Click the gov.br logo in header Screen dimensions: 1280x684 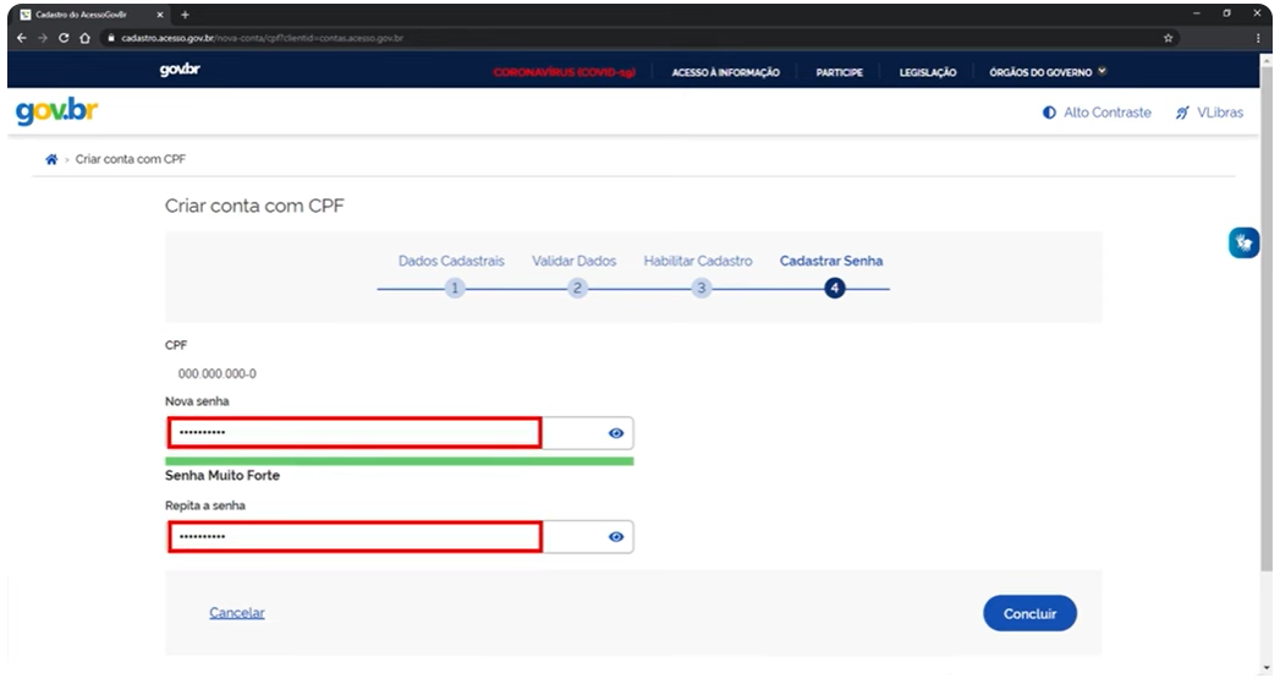point(57,112)
